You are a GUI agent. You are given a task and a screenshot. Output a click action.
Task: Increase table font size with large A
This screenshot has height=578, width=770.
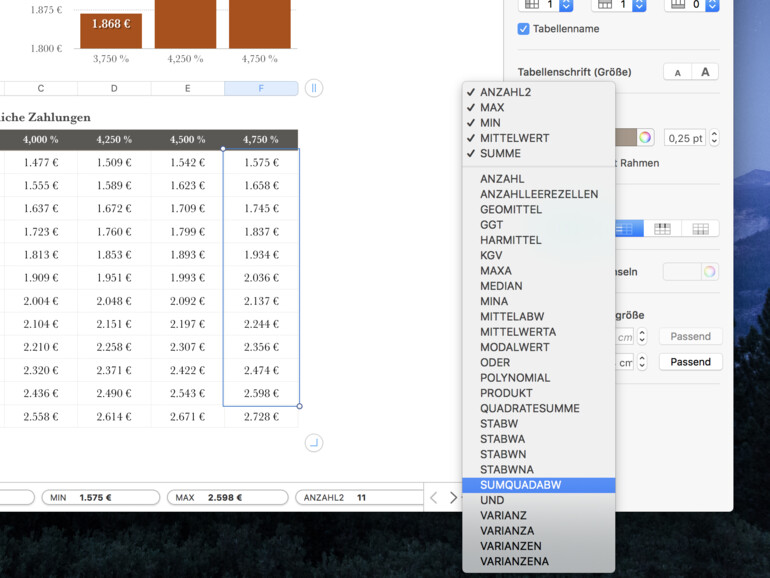[x=705, y=73]
